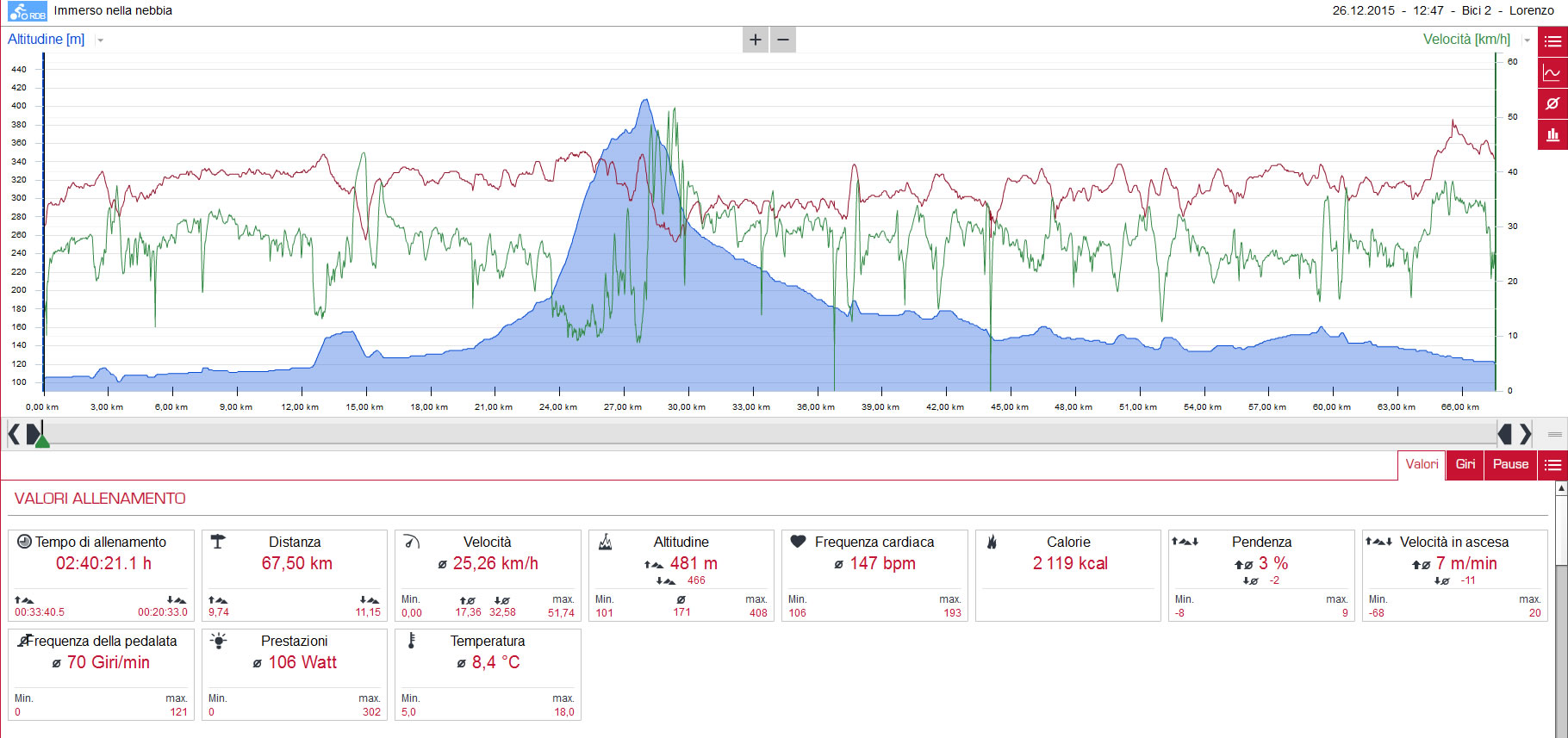Click the scrollbar up arrow in values panel

pos(1561,488)
